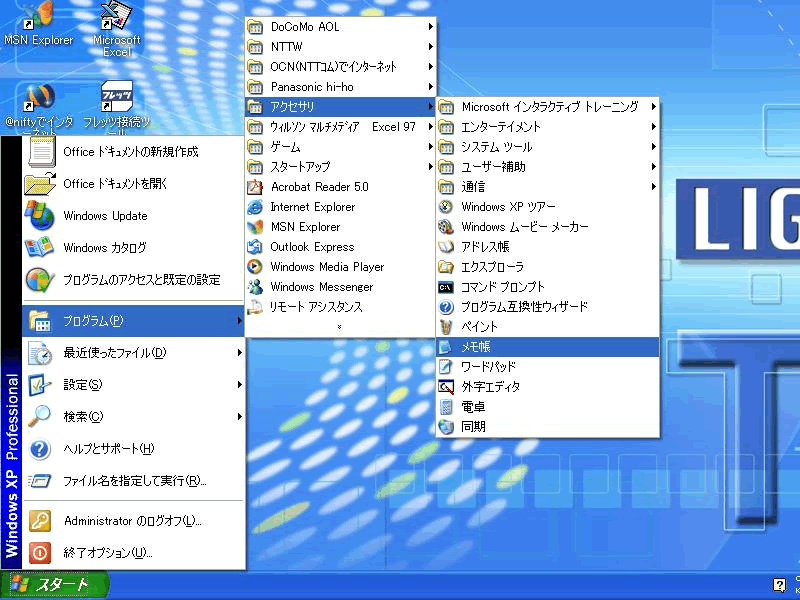Viewport: 800px width, 600px height.
Task: Open the Microsoft Excel desktop shortcut icon
Action: point(116,15)
